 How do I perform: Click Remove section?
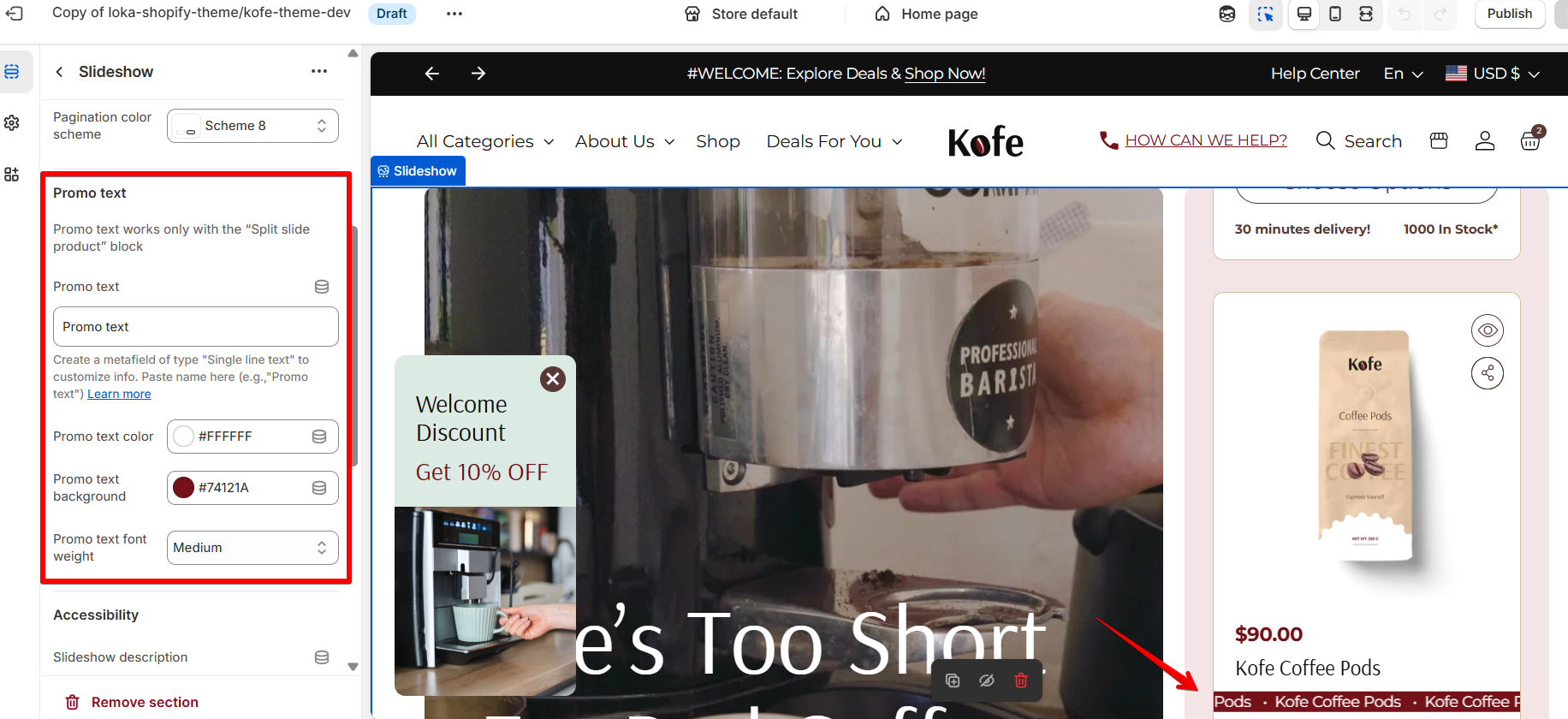pos(133,703)
